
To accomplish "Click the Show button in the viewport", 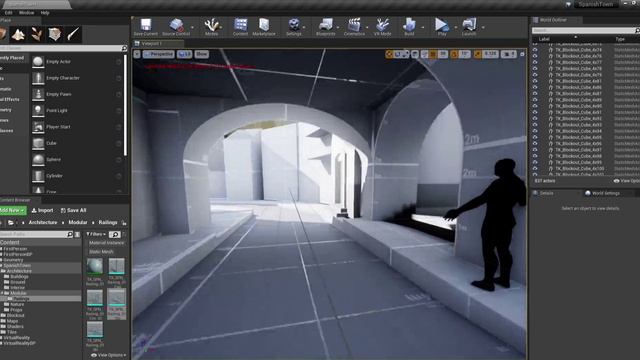I will click(202, 54).
